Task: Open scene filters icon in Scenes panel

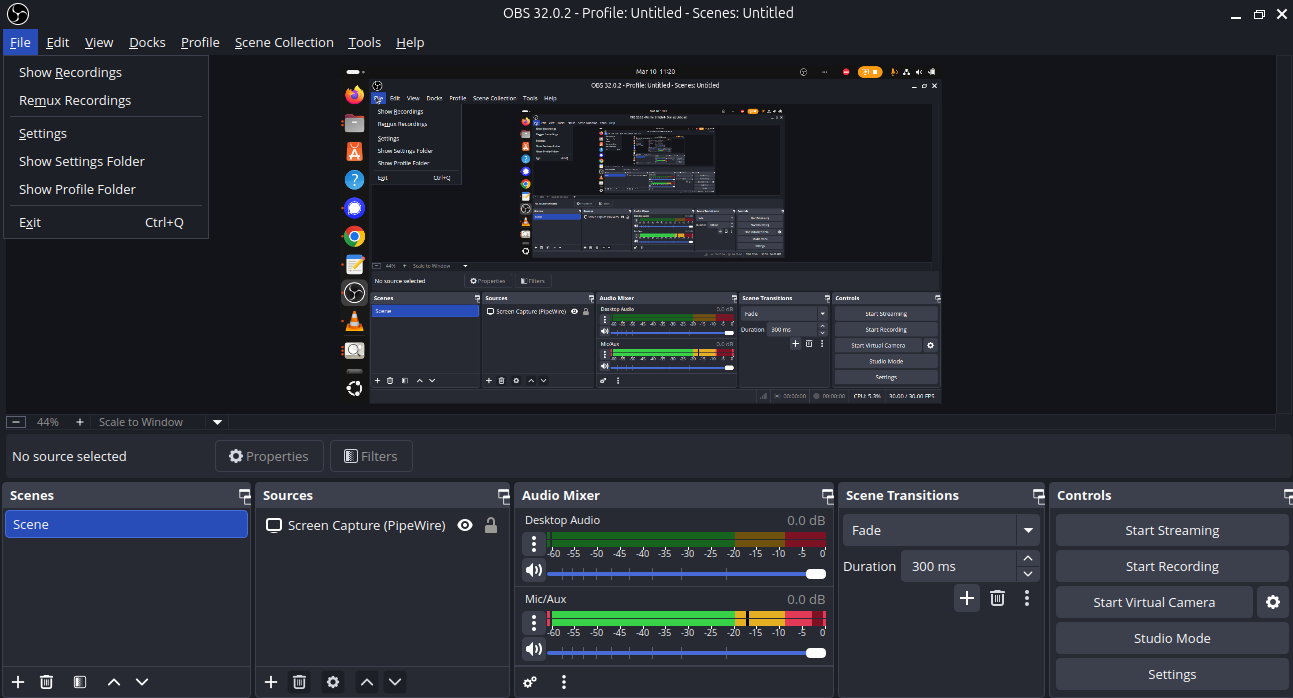Action: tap(80, 682)
